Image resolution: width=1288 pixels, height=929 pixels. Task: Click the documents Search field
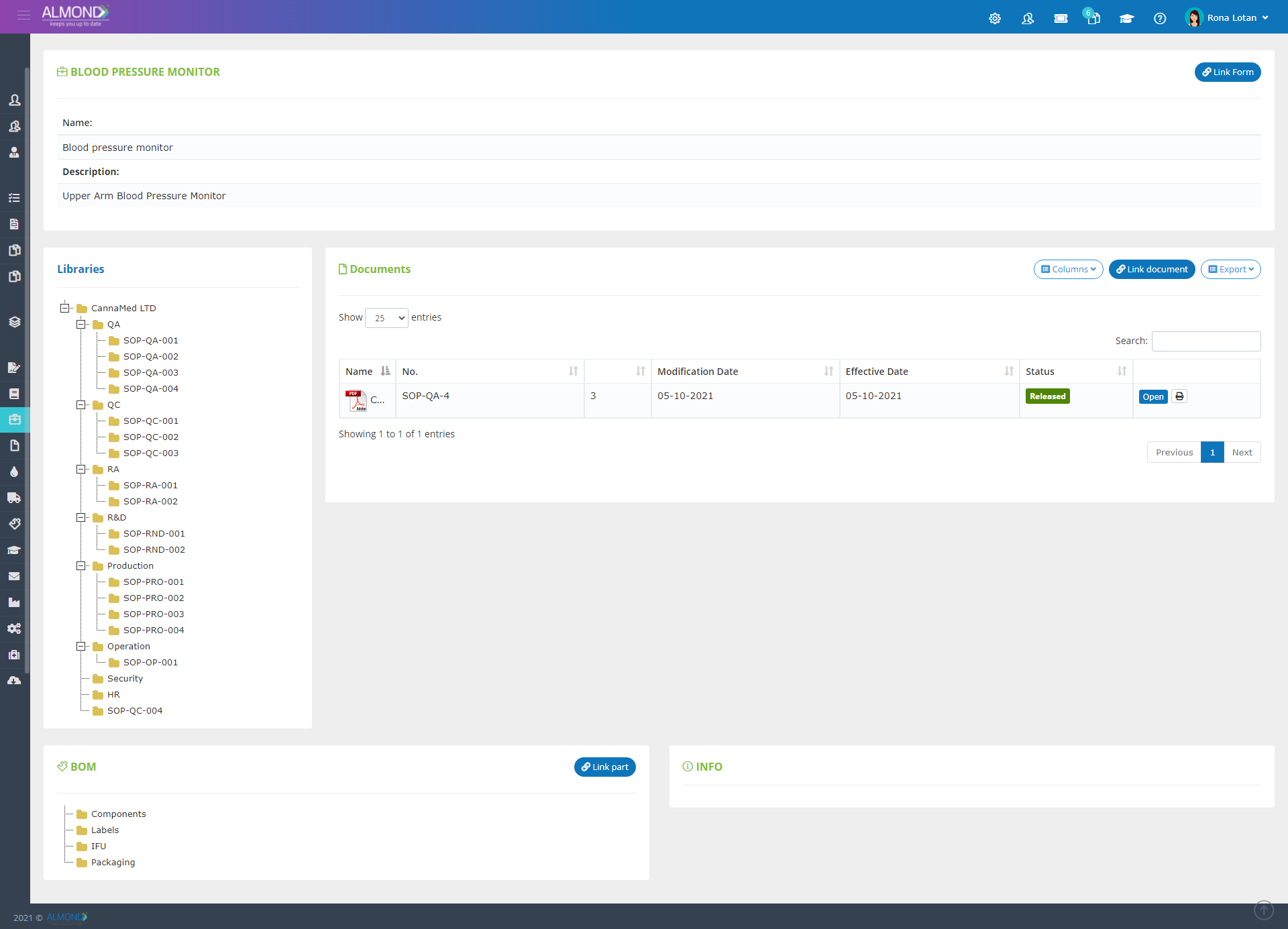[x=1206, y=341]
